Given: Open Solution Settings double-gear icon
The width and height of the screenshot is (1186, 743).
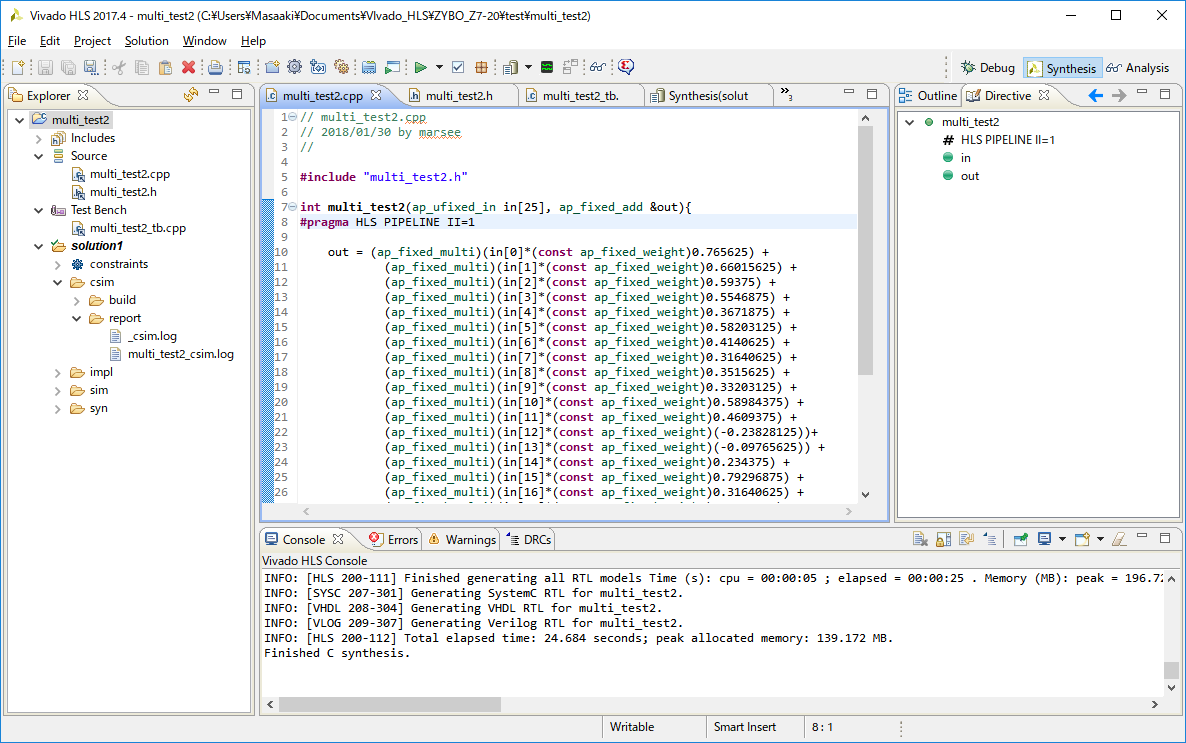Looking at the screenshot, I should click(342, 67).
